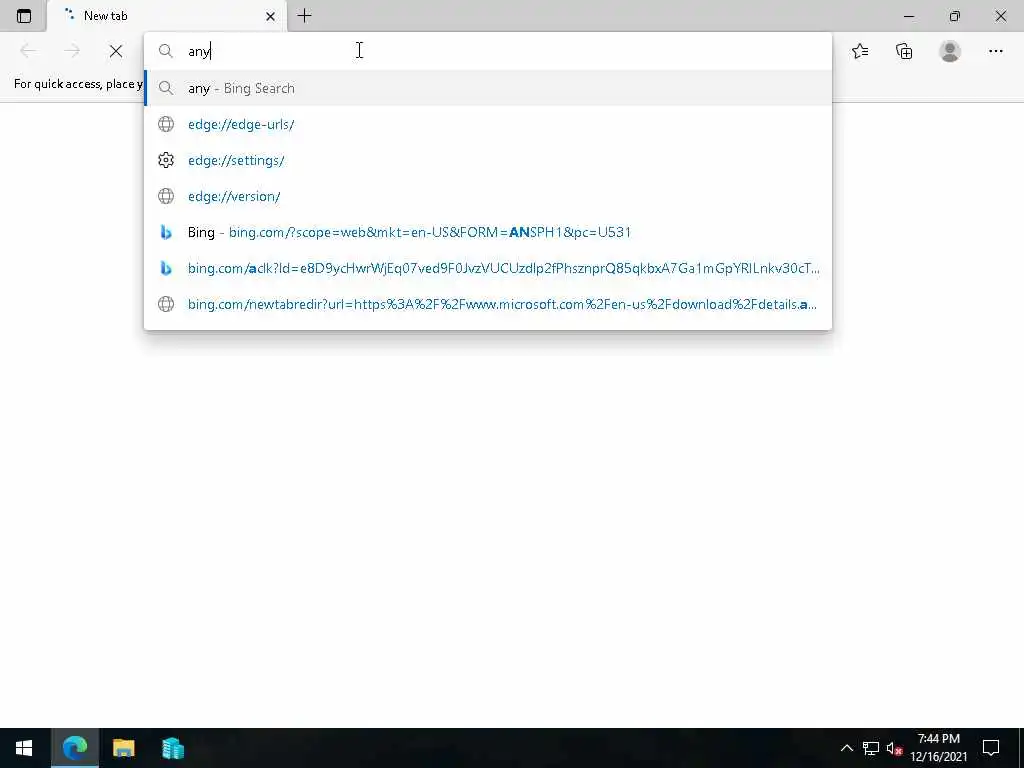This screenshot has width=1024, height=768.
Task: Open the network status tray icon
Action: tap(871, 748)
